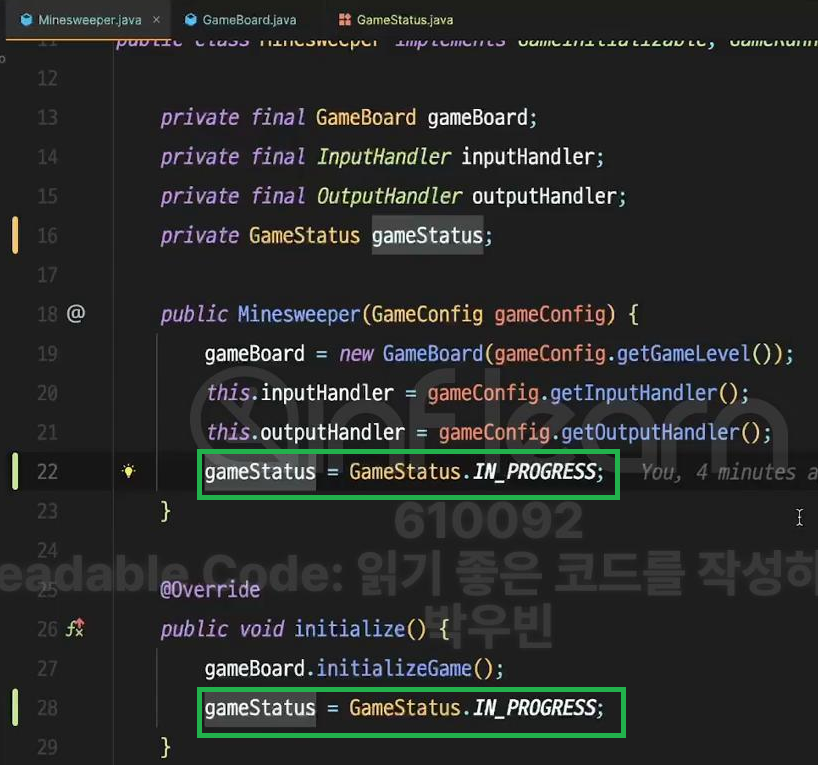Click gameStatus variable on line 28

[260, 708]
